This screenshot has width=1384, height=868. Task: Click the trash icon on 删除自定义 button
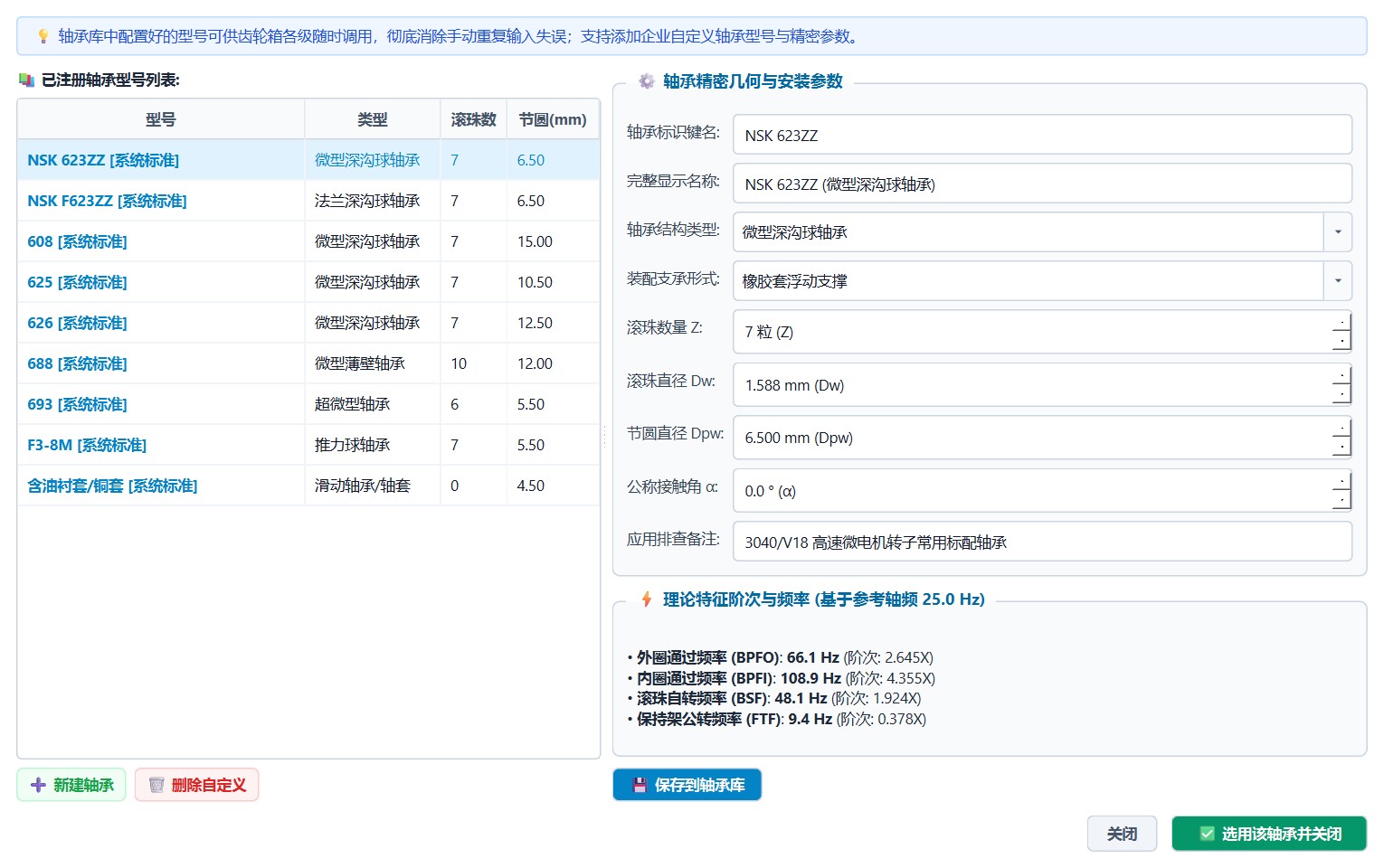tap(156, 785)
